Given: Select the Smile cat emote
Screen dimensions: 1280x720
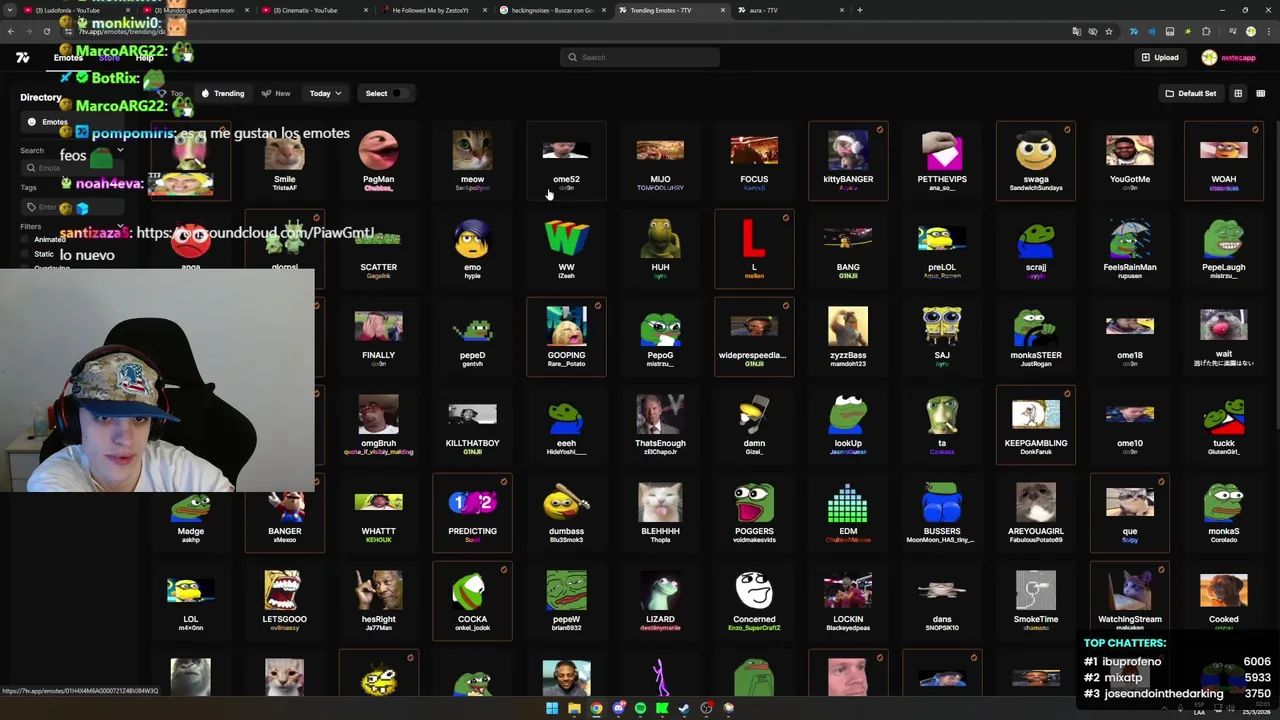Looking at the screenshot, I should tap(284, 161).
